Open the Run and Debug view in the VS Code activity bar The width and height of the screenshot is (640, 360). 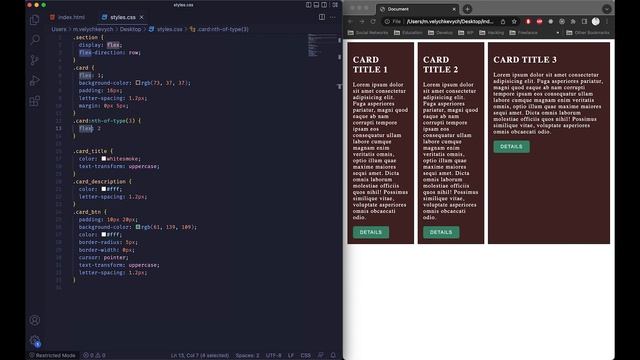tap(35, 80)
